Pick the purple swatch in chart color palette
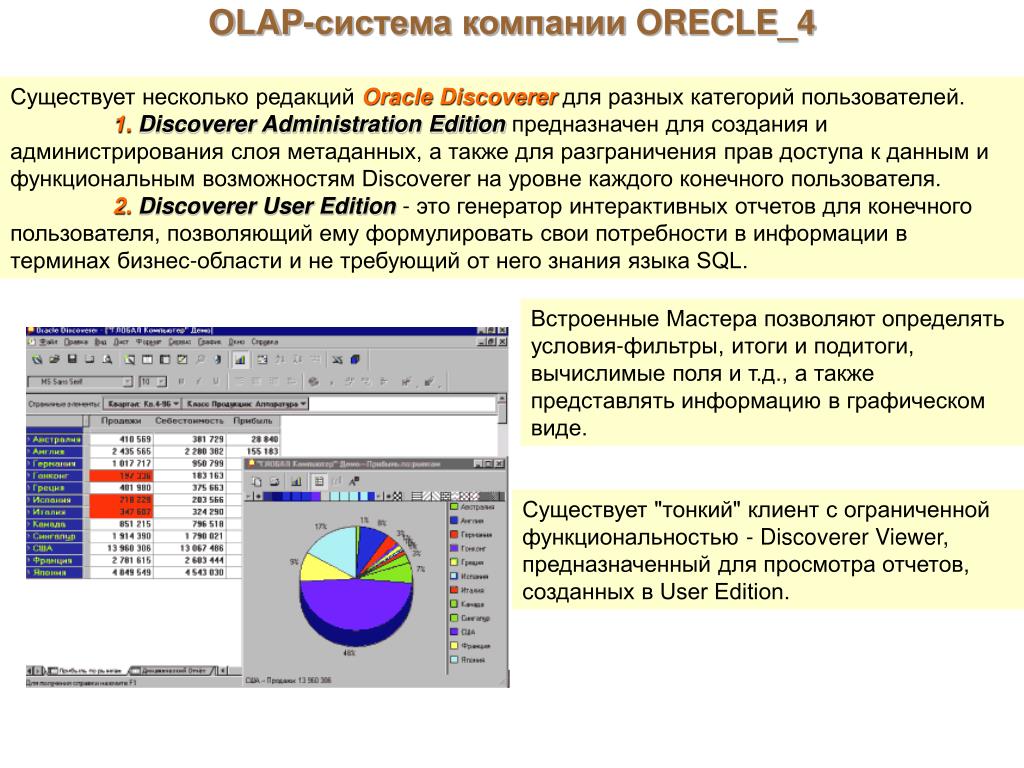The height and width of the screenshot is (768, 1024). tap(317, 496)
